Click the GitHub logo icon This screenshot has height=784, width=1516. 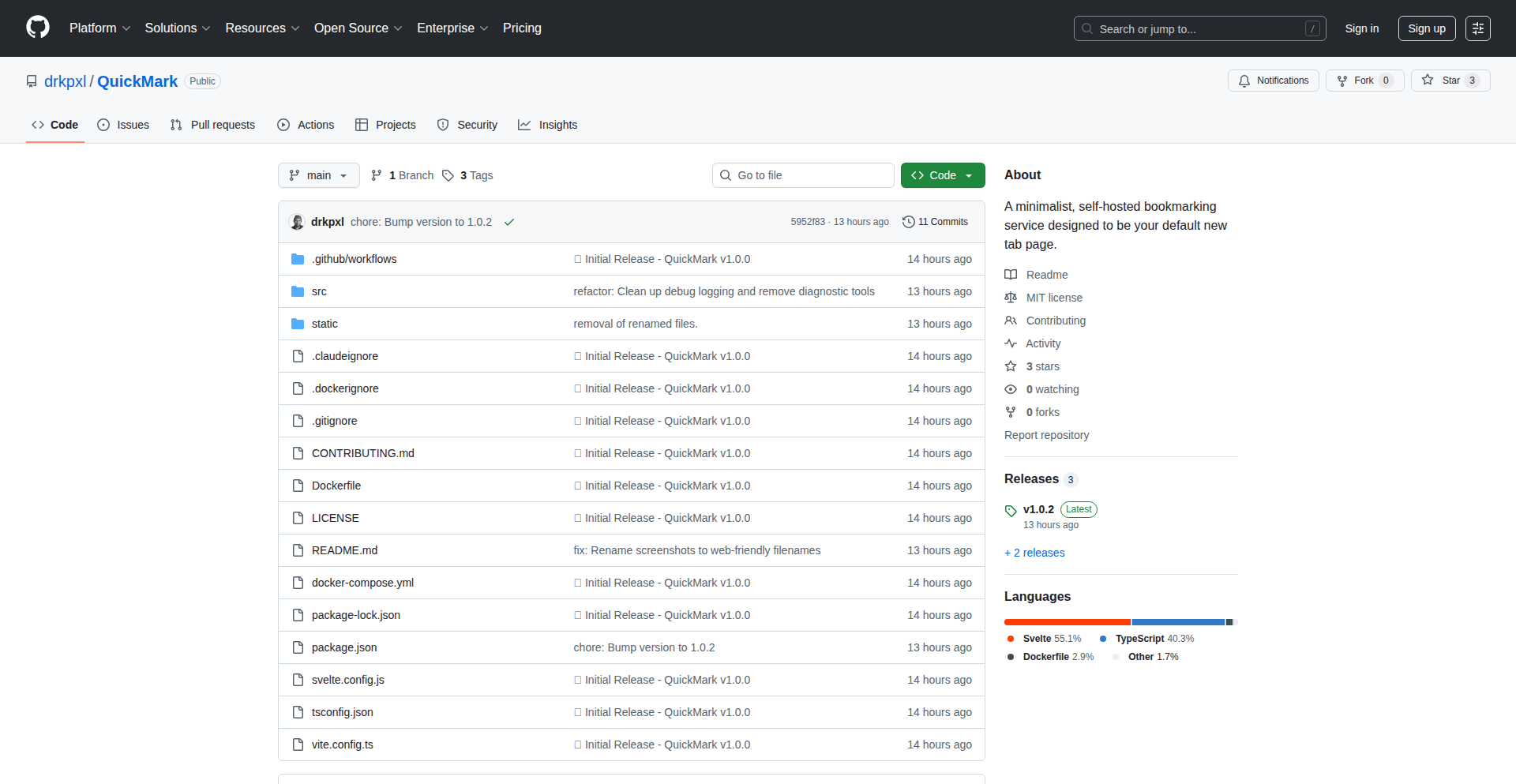(38, 28)
